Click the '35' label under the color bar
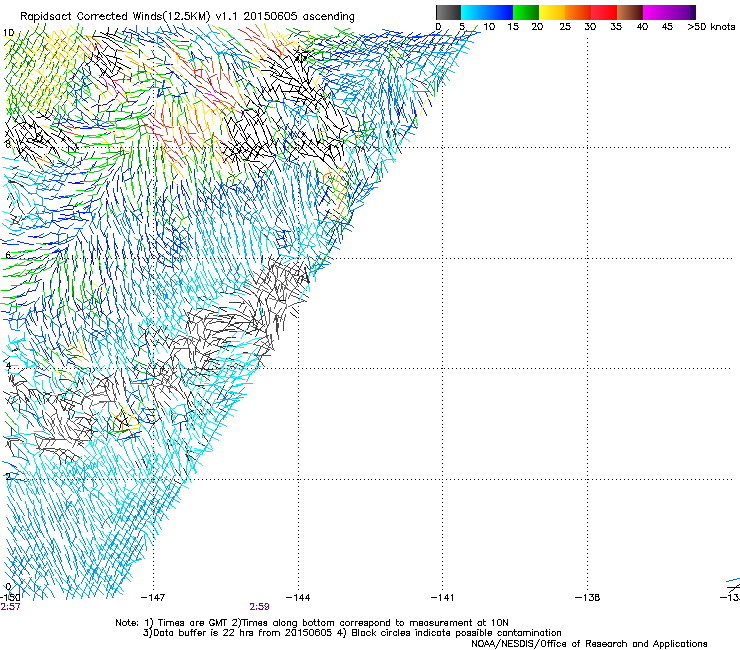740x650 pixels. point(616,27)
